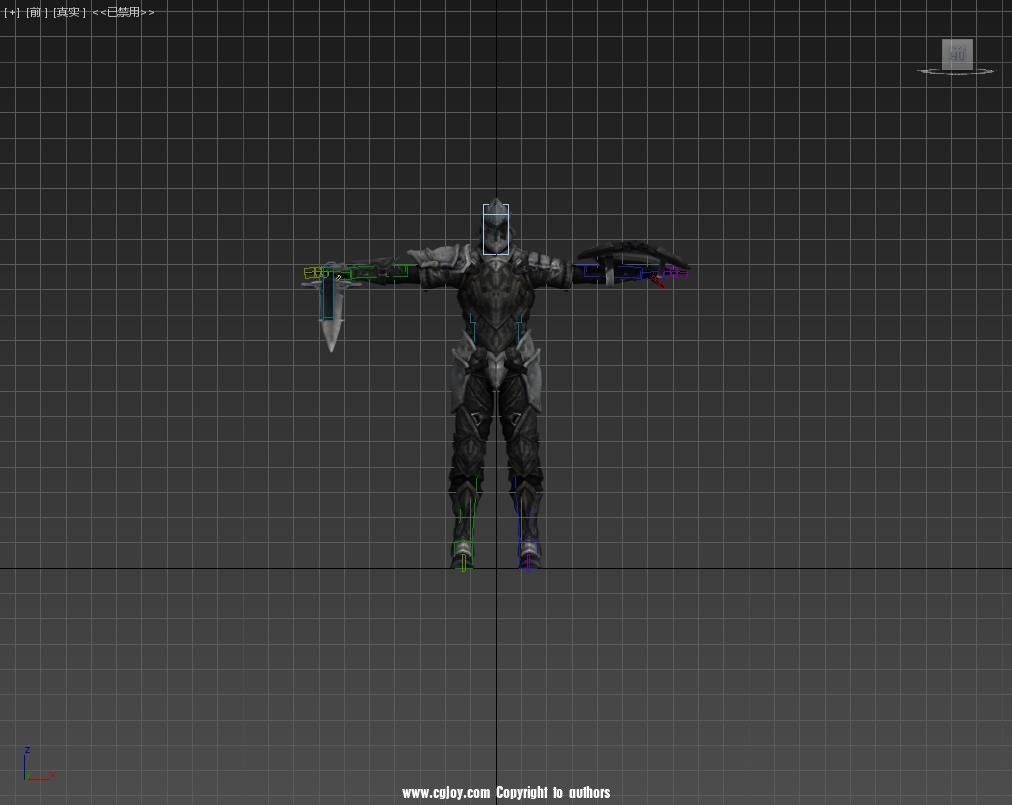Click the armored shoulder pad beside the sword arm

pos(430,264)
